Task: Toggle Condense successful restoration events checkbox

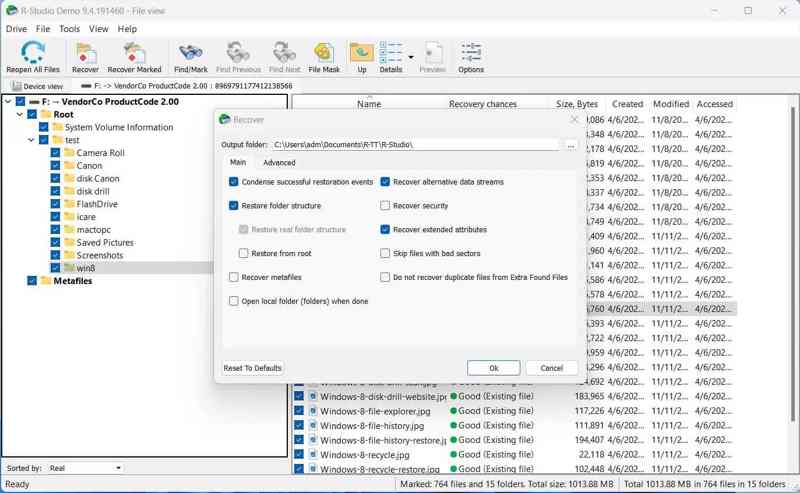Action: 234,182
